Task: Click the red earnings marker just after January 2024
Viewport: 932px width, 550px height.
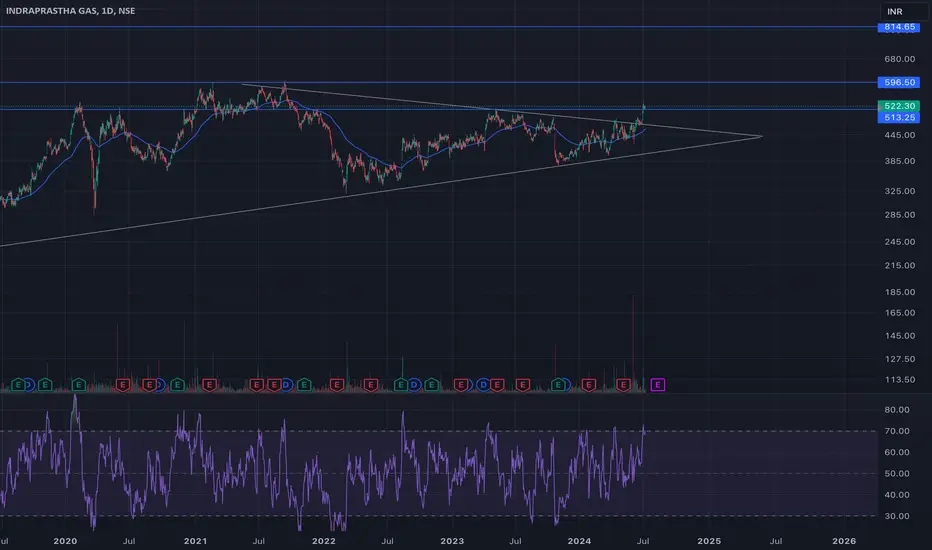Action: click(588, 385)
